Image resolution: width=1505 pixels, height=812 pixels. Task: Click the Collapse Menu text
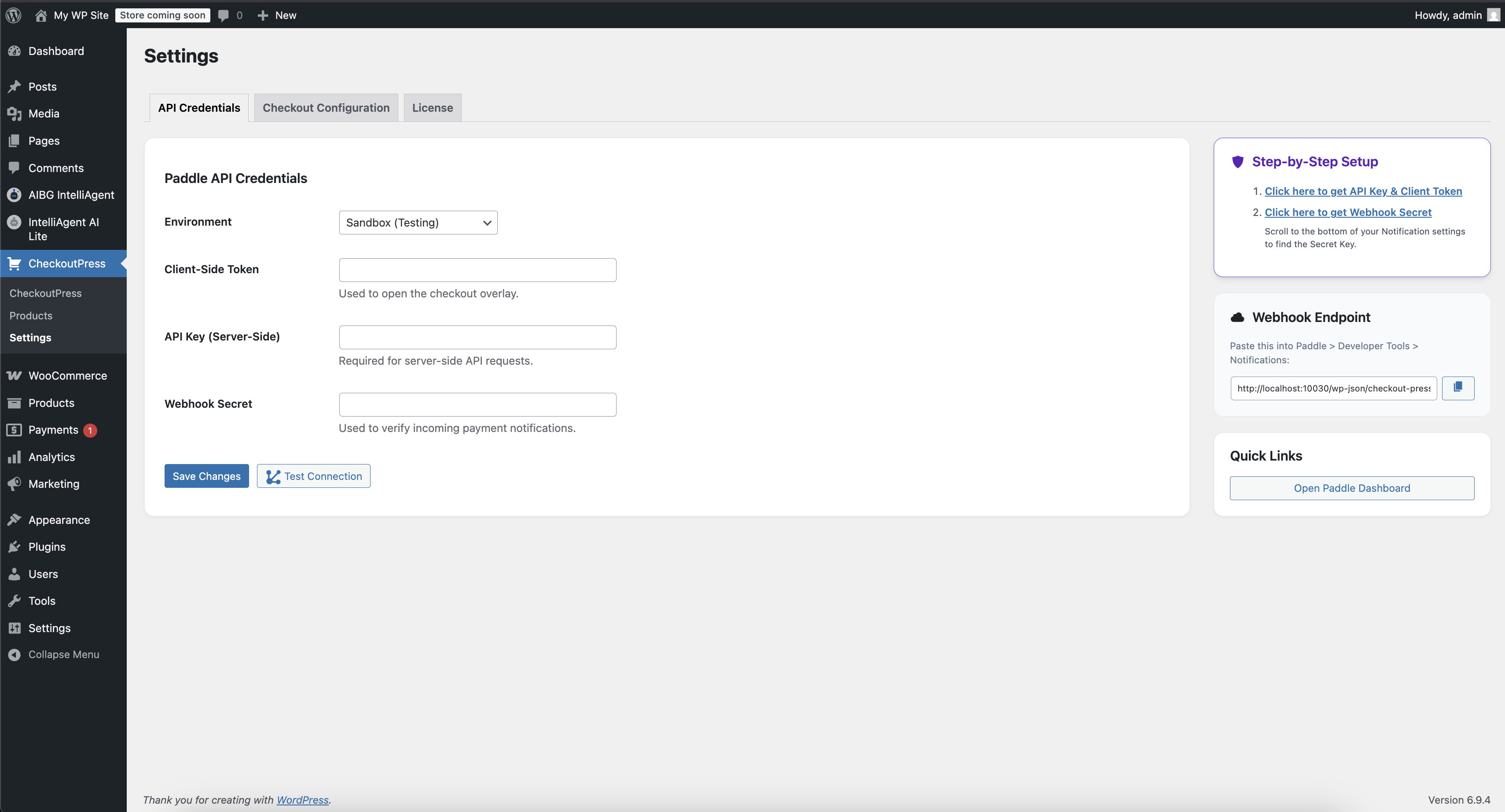click(64, 655)
